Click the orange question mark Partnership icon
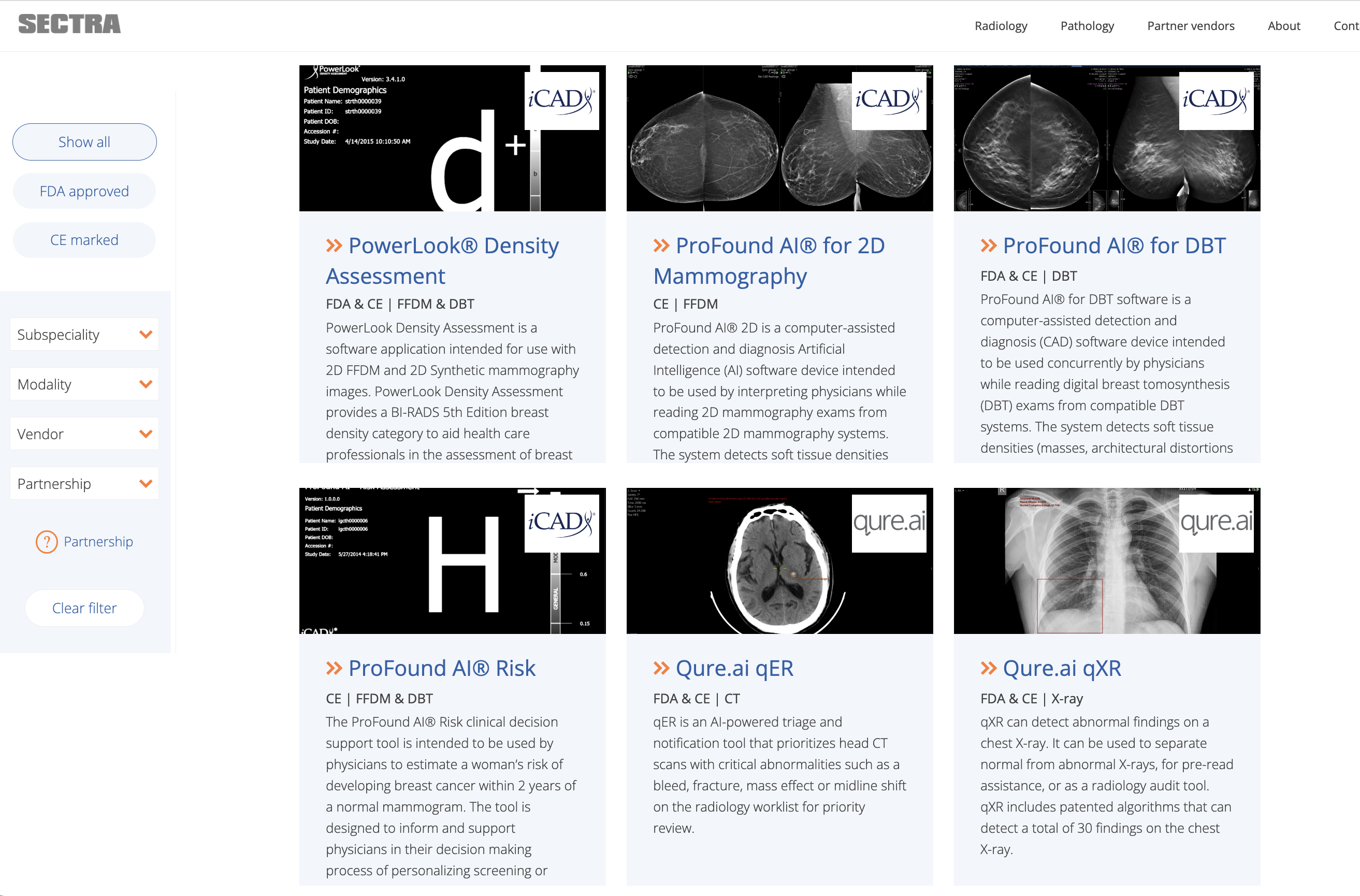 pos(47,542)
